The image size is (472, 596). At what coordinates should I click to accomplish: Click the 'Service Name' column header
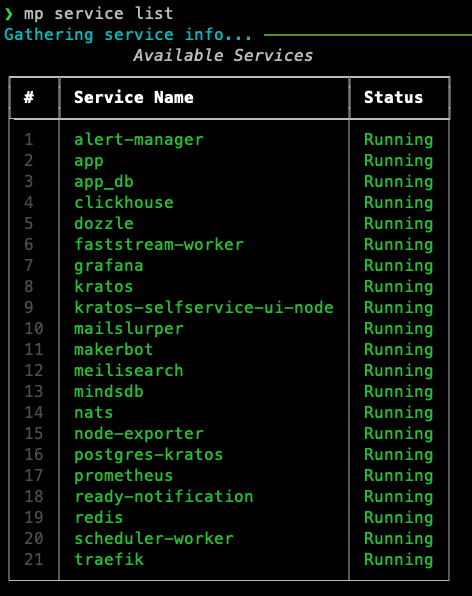tap(134, 98)
